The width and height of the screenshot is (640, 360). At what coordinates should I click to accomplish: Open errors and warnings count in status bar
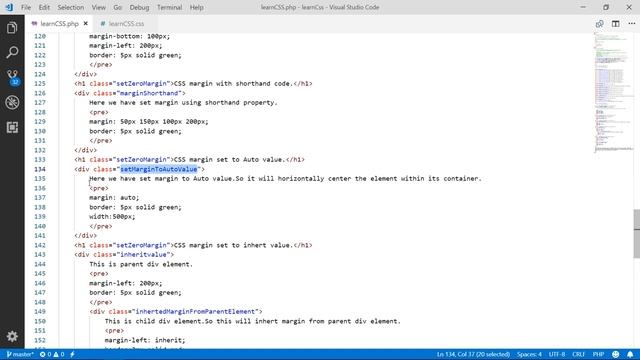point(52,354)
